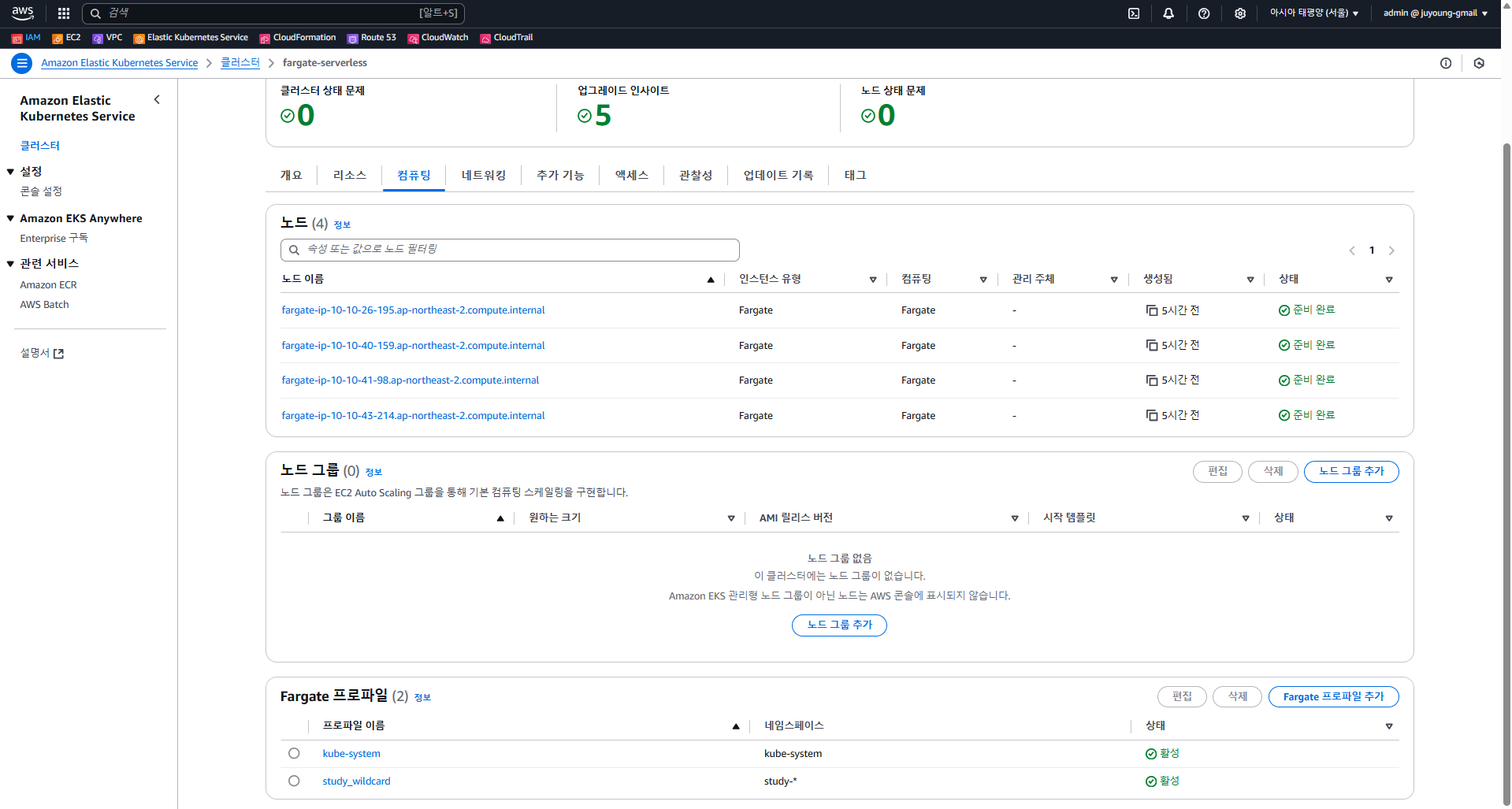Collapse the EKS sidebar with the chevron
The image size is (1512, 809).
click(x=157, y=99)
